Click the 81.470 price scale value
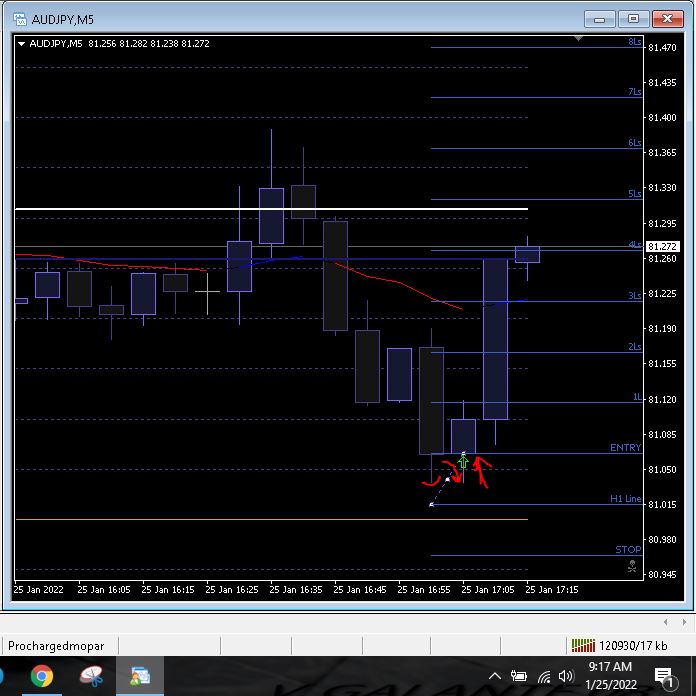 coord(662,47)
